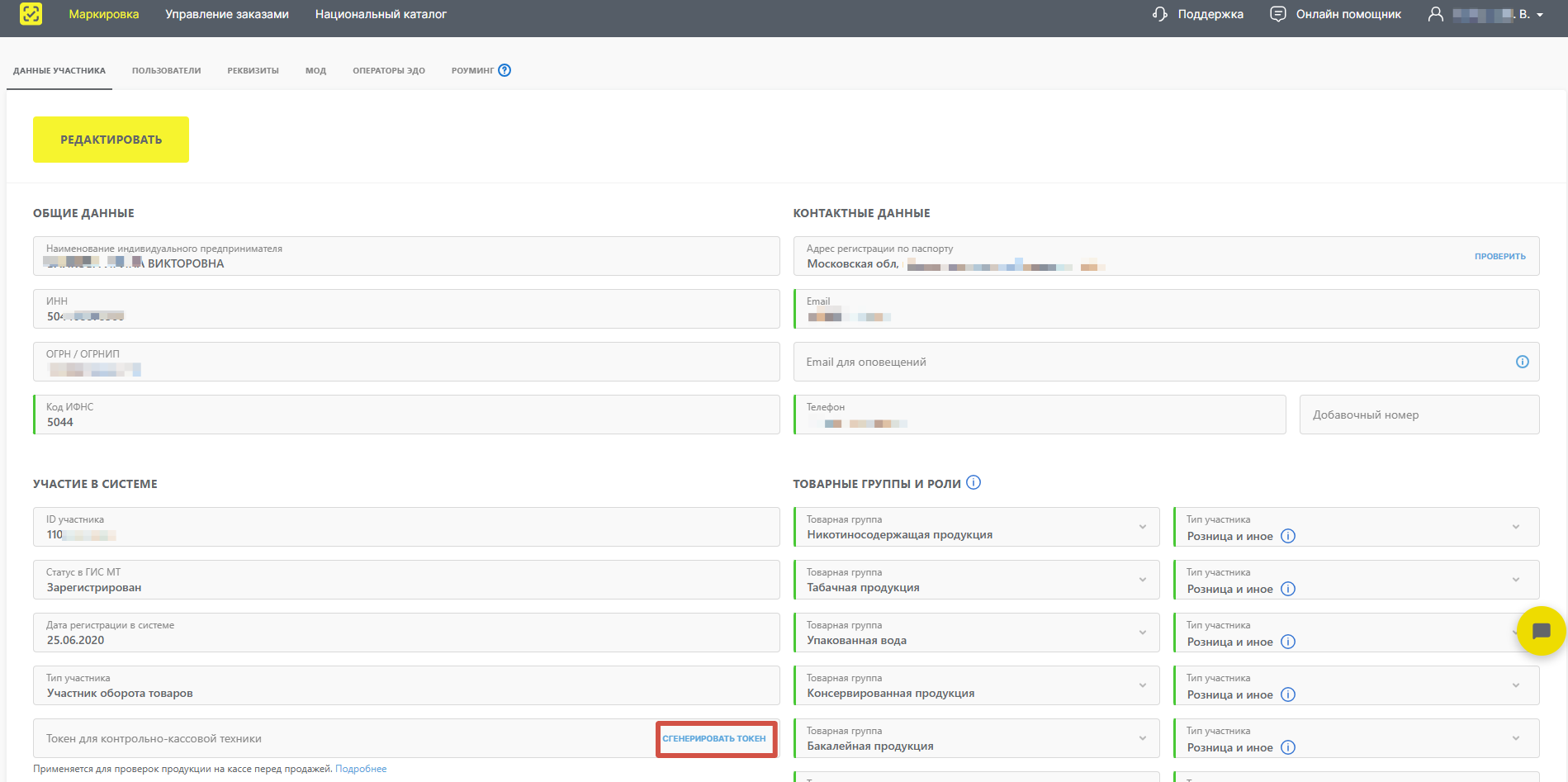
Task: Switch to РЕКВИЗИТЫ tab
Action: coord(253,70)
